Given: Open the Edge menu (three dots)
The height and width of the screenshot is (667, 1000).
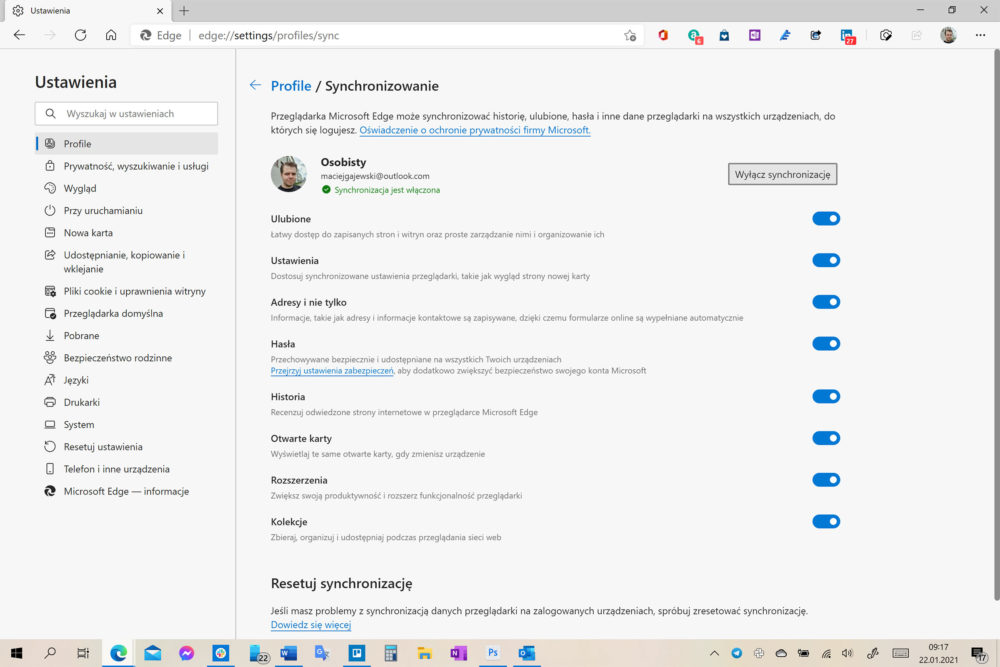Looking at the screenshot, I should tap(980, 36).
